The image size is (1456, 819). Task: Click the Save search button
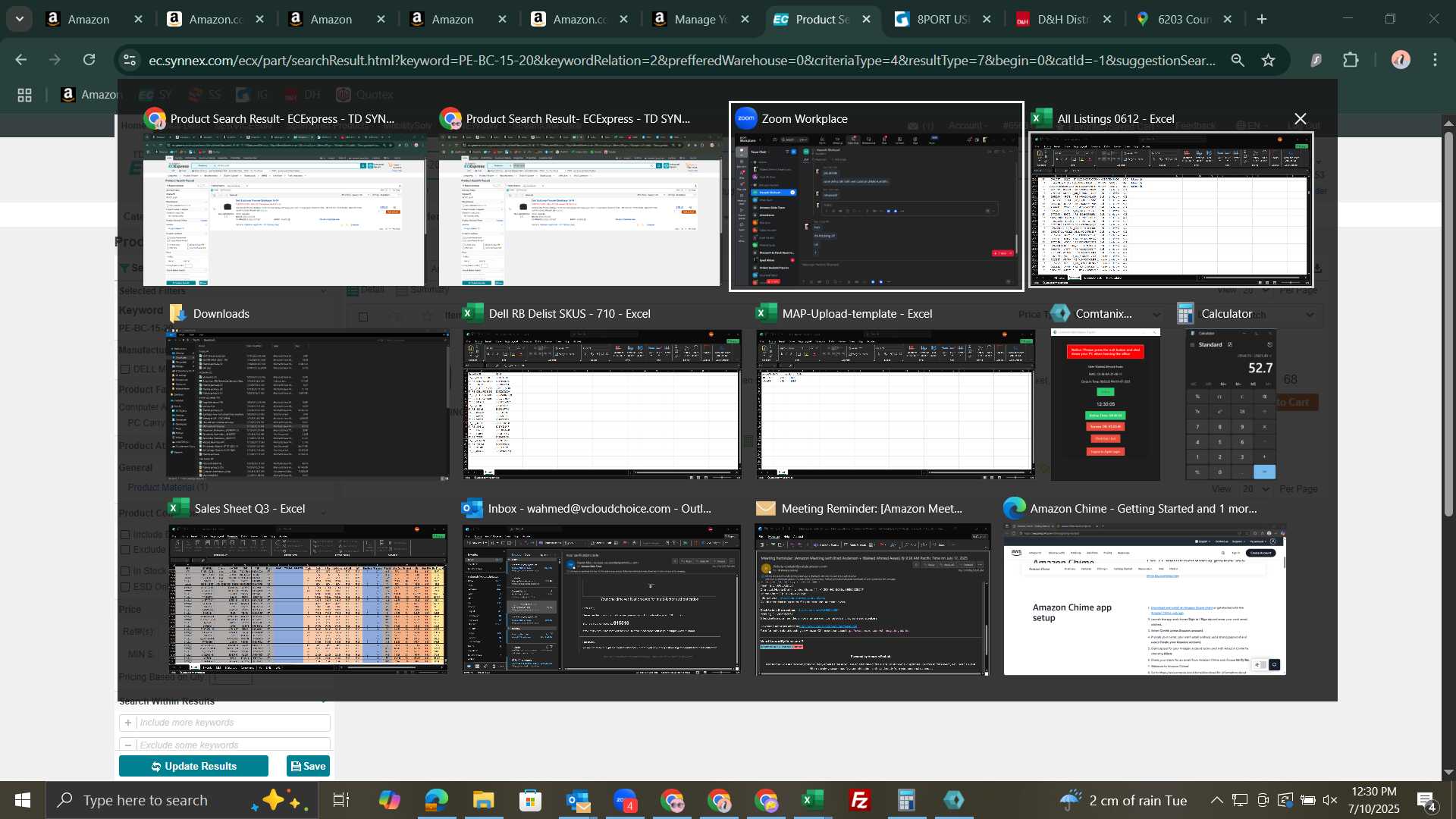[308, 766]
